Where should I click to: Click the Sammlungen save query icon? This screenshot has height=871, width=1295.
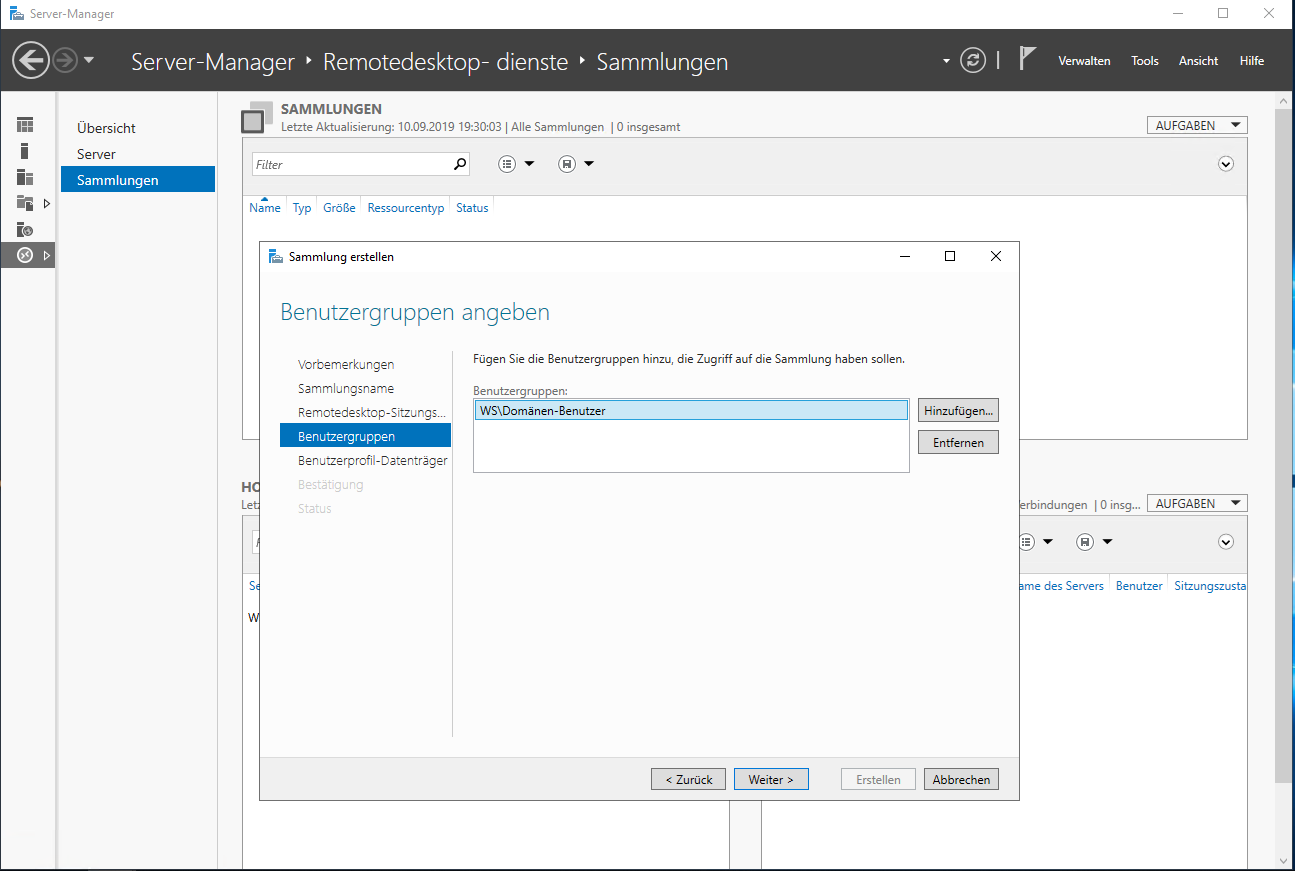pos(567,164)
